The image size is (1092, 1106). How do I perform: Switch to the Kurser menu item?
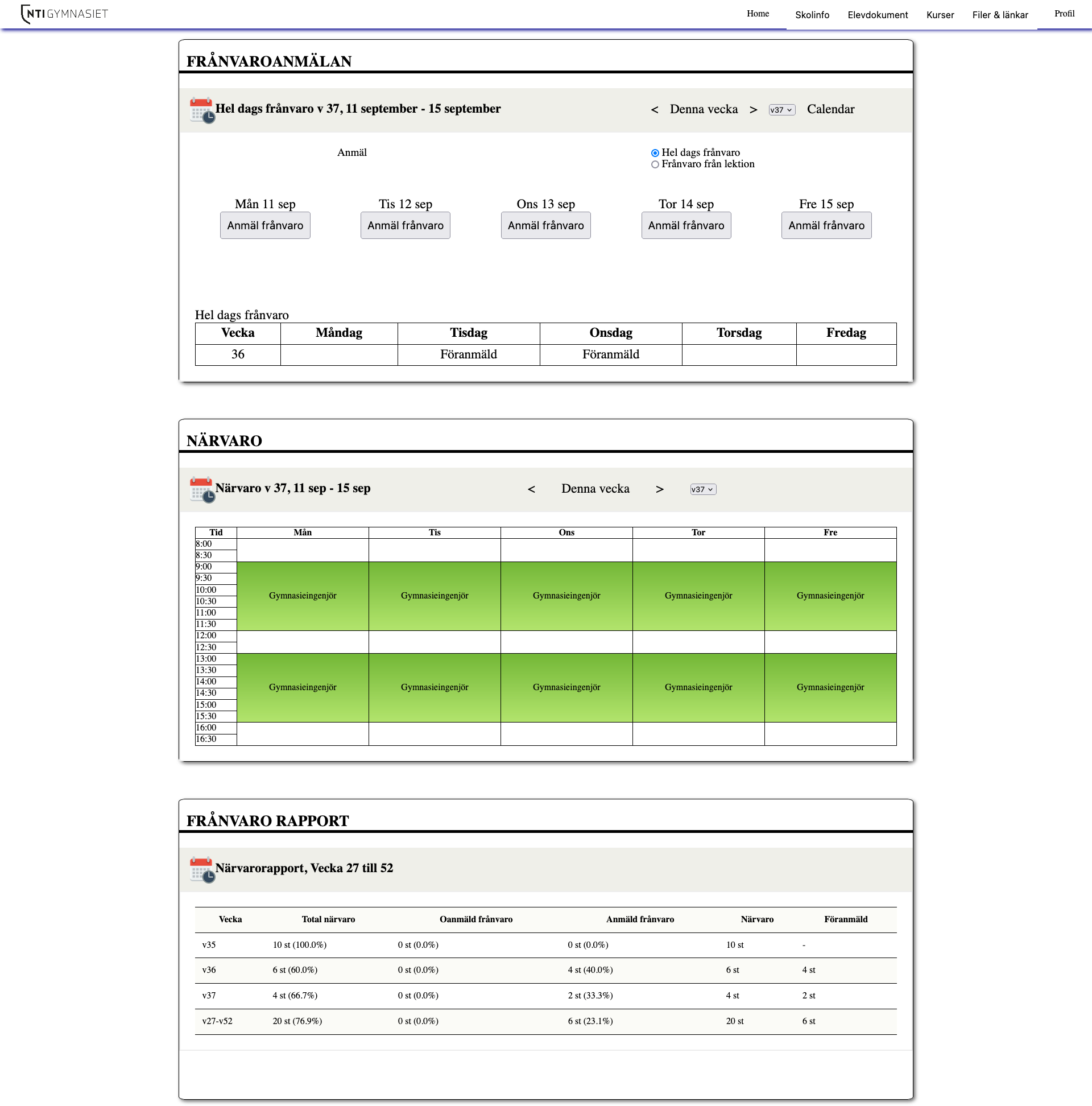pos(940,15)
